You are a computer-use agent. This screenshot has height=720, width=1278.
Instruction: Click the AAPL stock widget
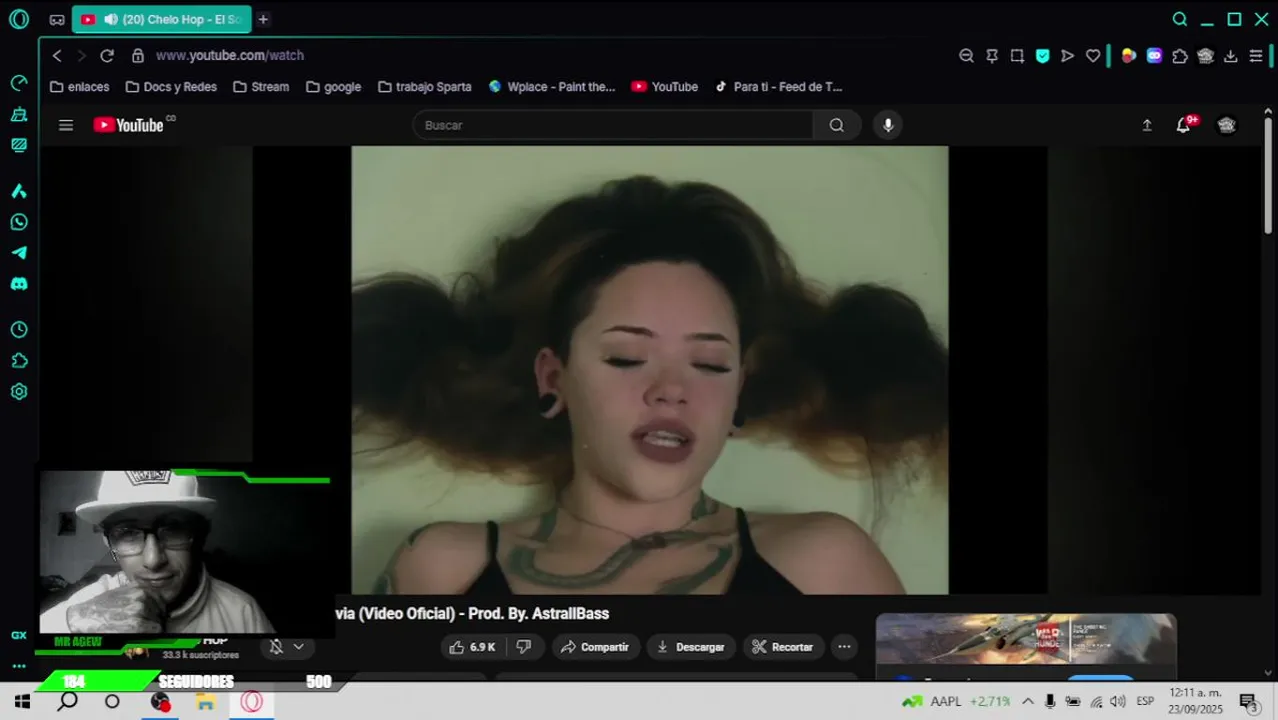point(956,702)
